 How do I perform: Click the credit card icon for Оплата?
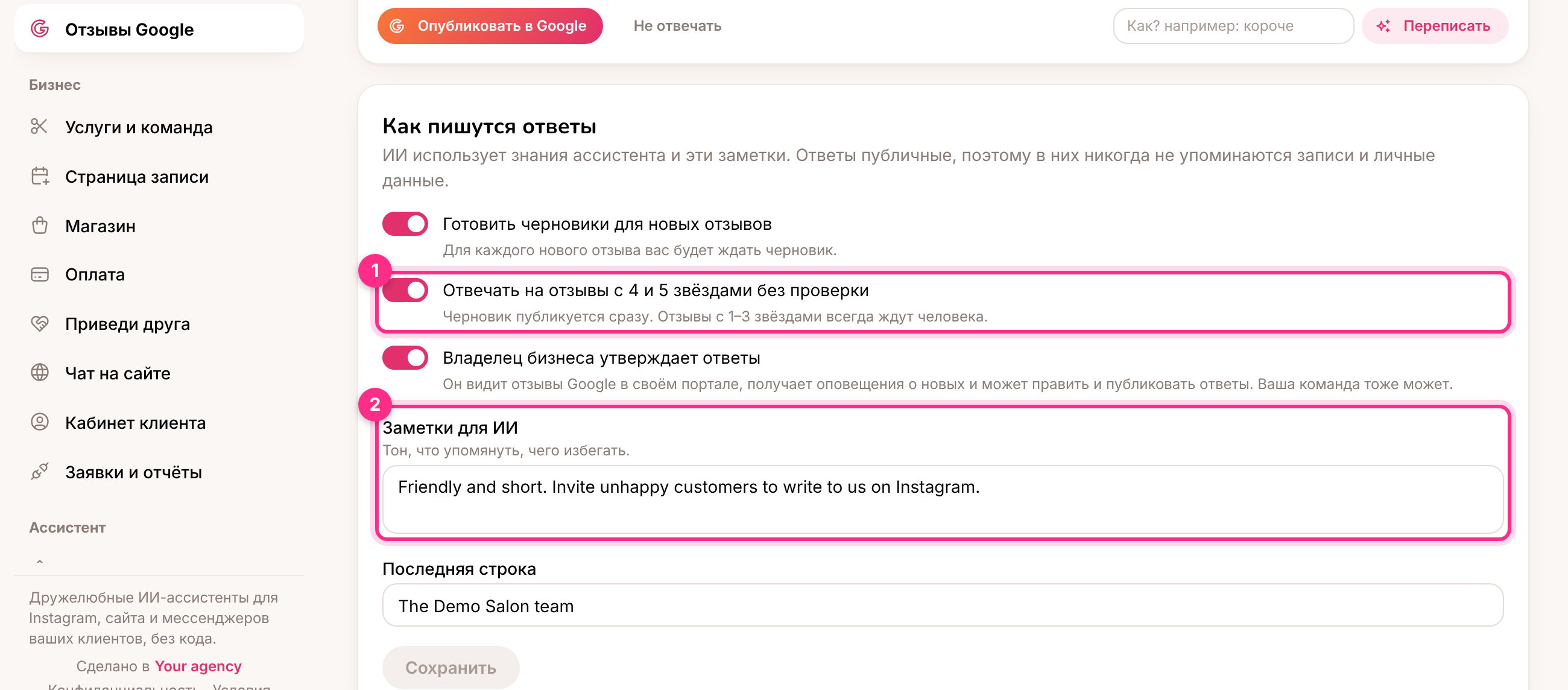click(40, 274)
